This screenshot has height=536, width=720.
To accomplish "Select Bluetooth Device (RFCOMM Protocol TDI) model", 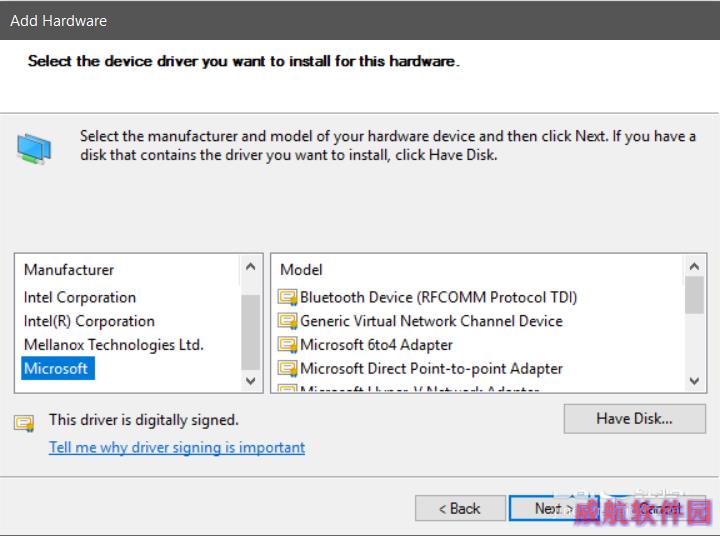I will [x=439, y=297].
